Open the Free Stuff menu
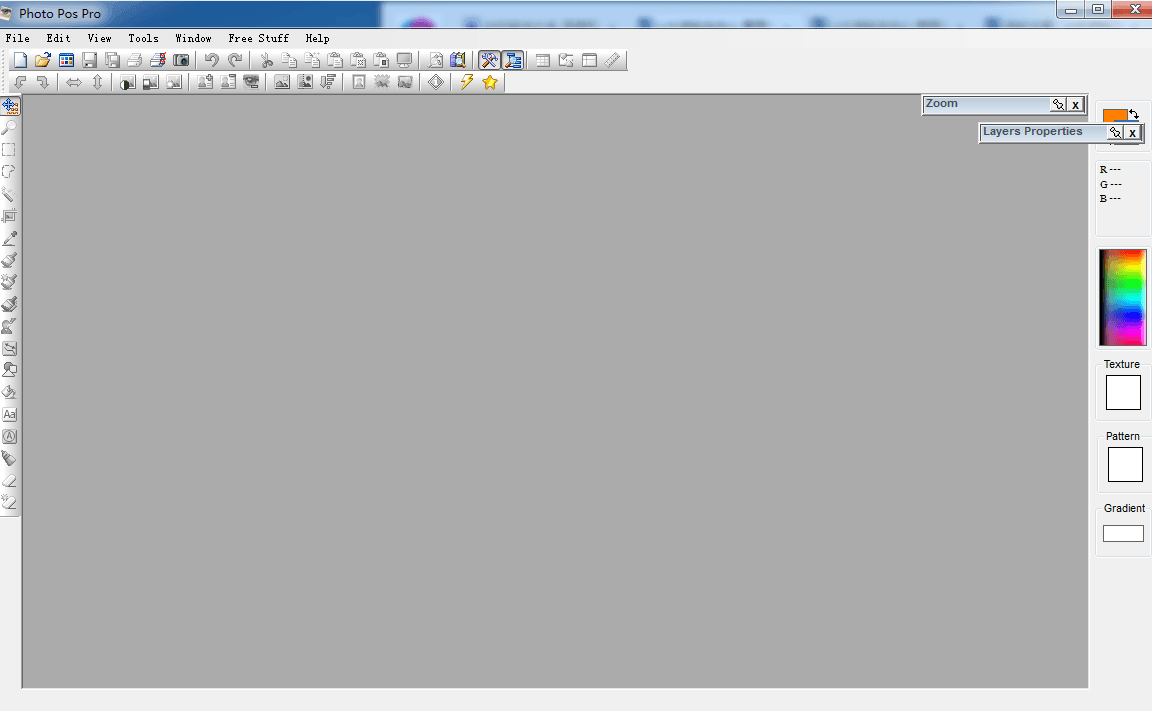The height and width of the screenshot is (711, 1152). tap(258, 38)
